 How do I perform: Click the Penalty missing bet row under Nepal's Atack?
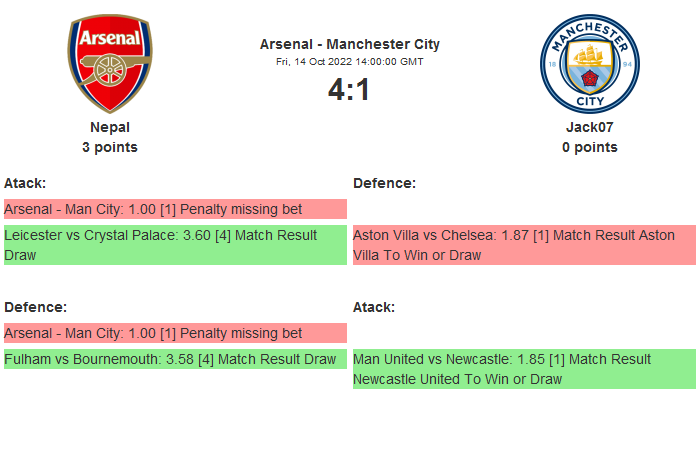175,209
